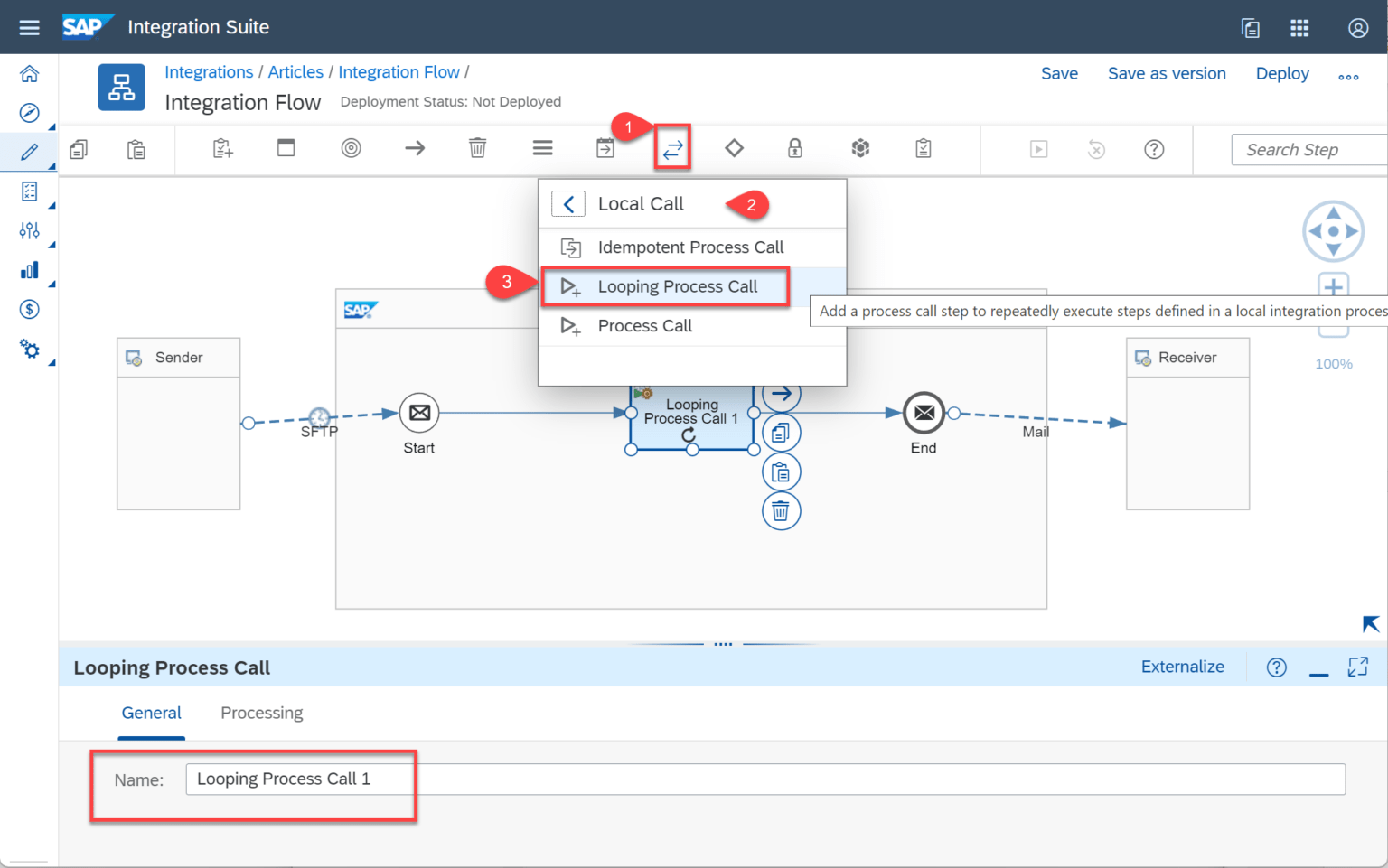
Task: Click the Name input field
Action: (x=764, y=779)
